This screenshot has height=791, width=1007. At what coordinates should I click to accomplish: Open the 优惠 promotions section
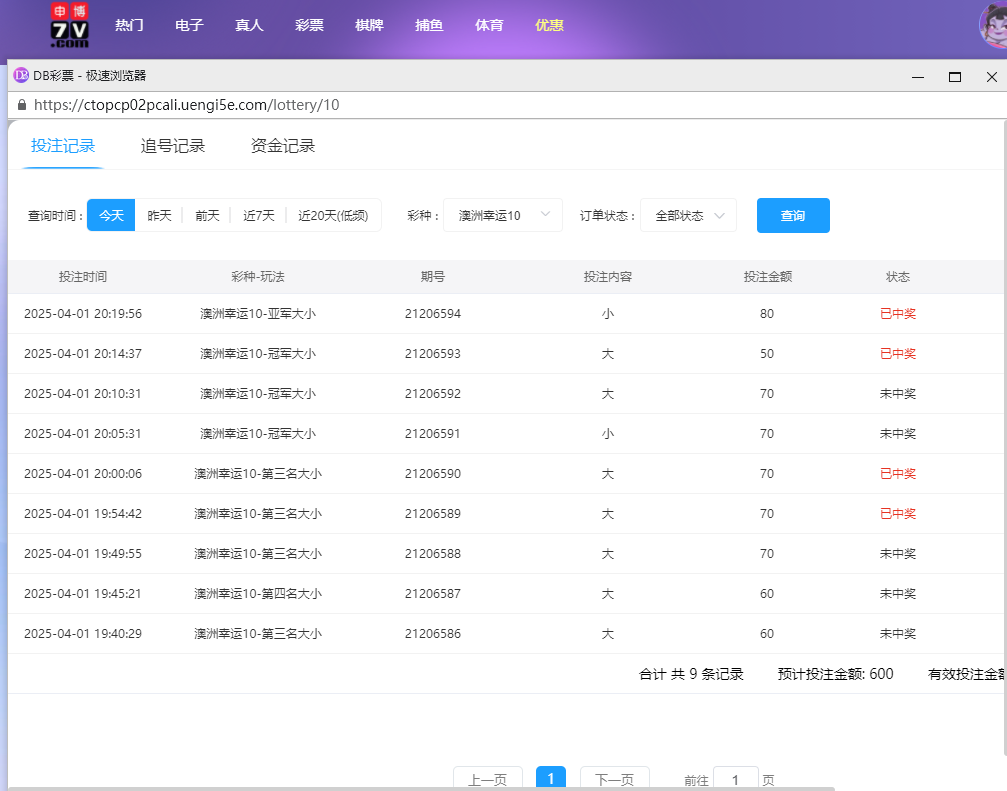point(549,25)
